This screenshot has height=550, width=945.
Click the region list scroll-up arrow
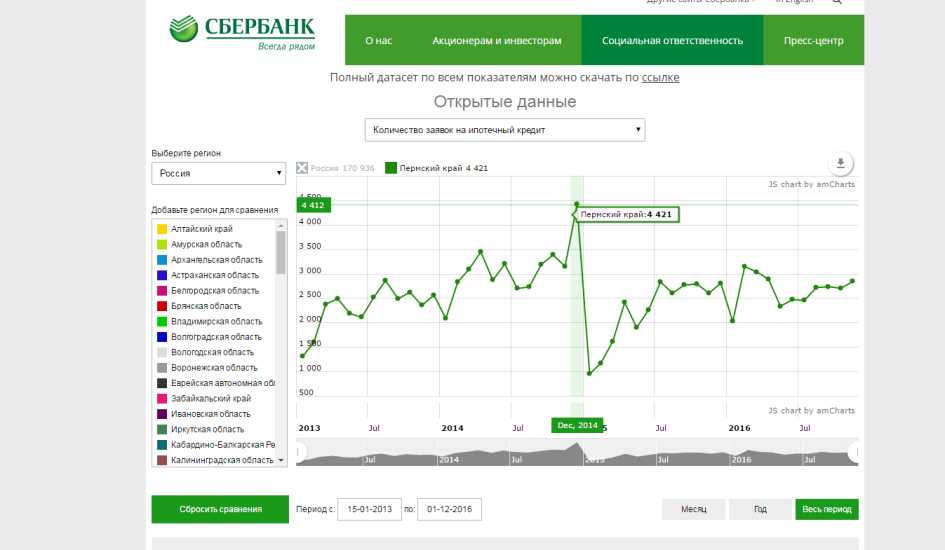point(281,225)
